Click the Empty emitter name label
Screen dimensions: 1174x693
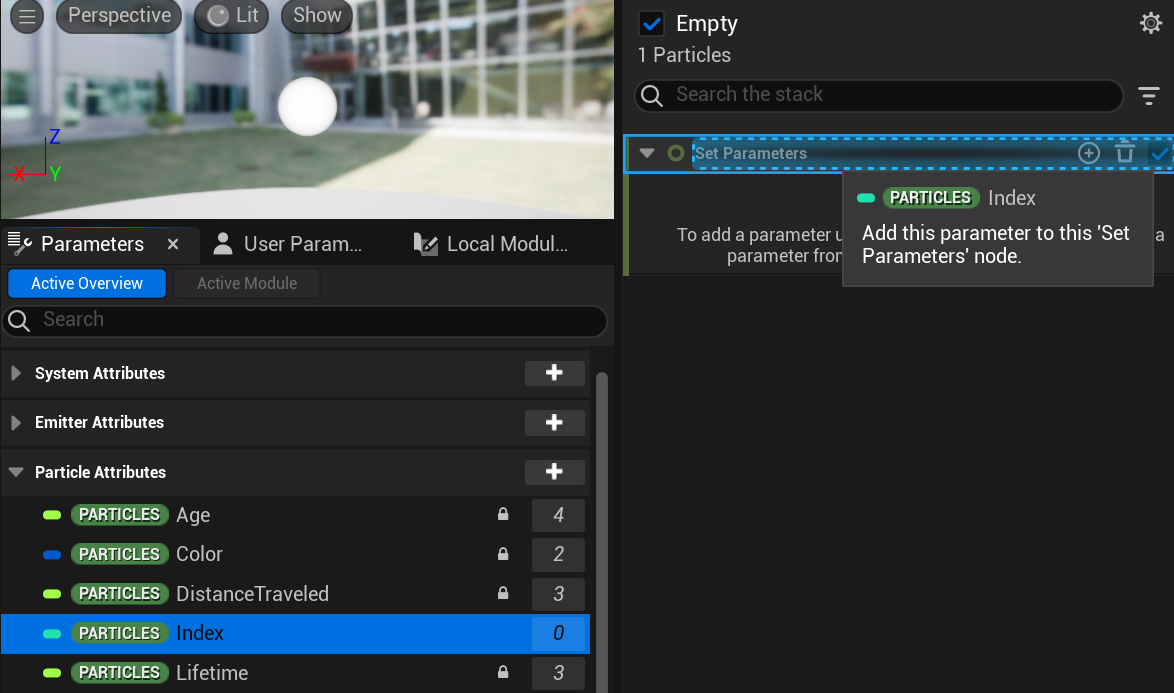point(707,24)
